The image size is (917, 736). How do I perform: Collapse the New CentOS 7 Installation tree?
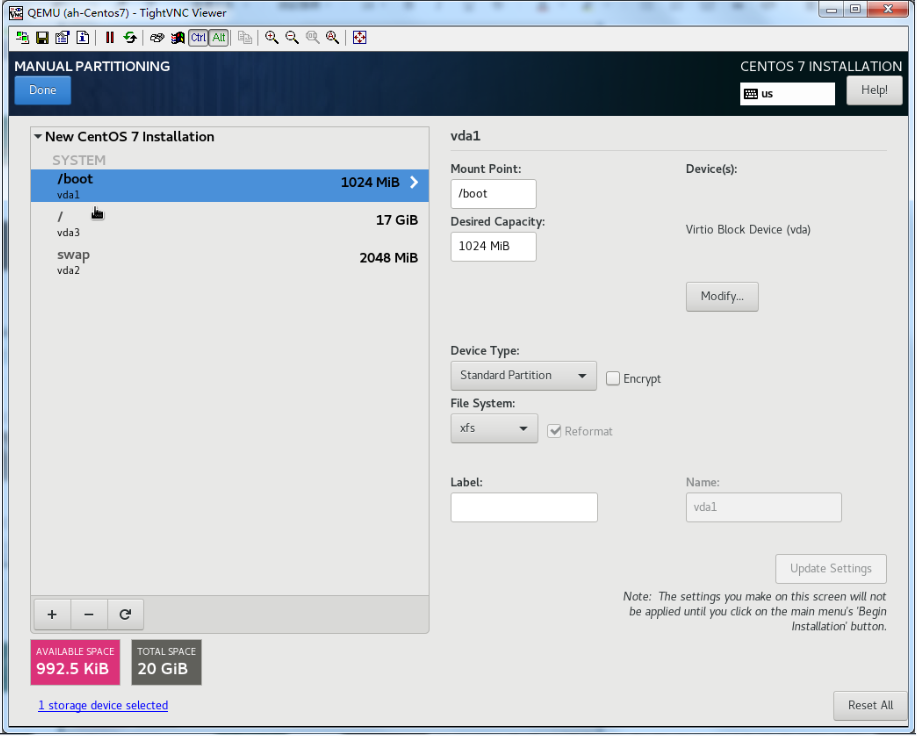[x=38, y=137]
